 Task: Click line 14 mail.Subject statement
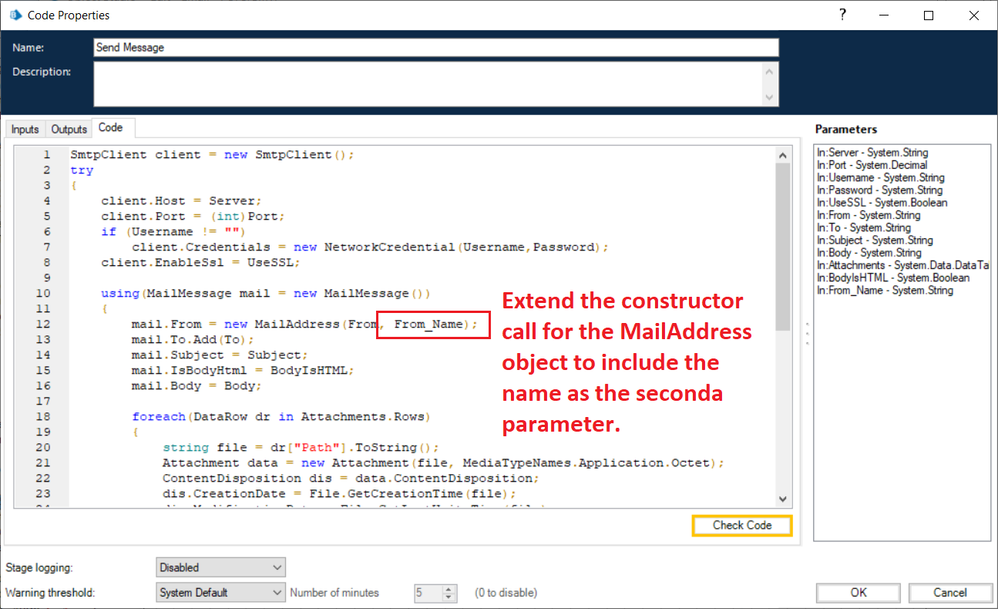click(x=219, y=355)
